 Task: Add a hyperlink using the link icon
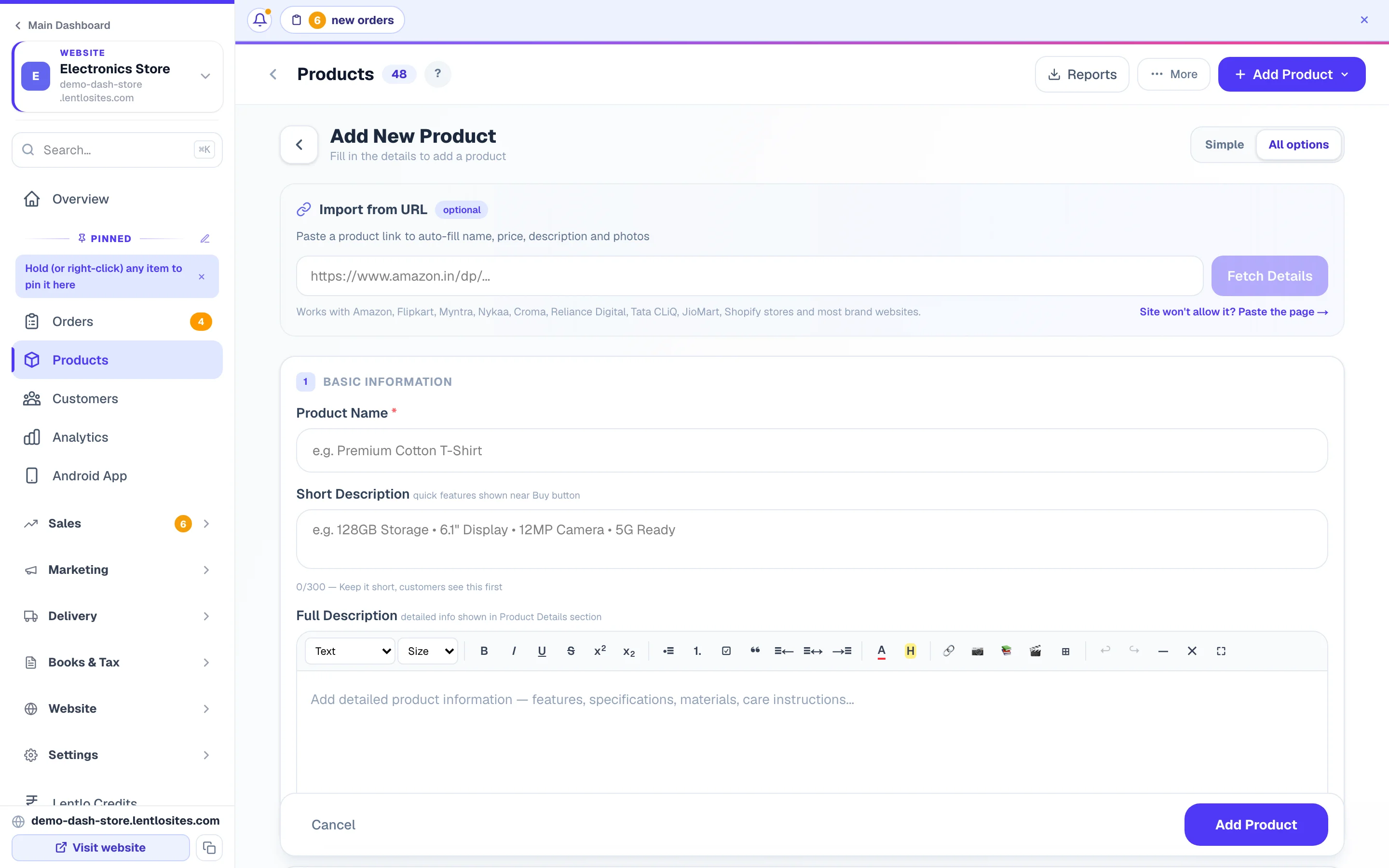click(949, 651)
